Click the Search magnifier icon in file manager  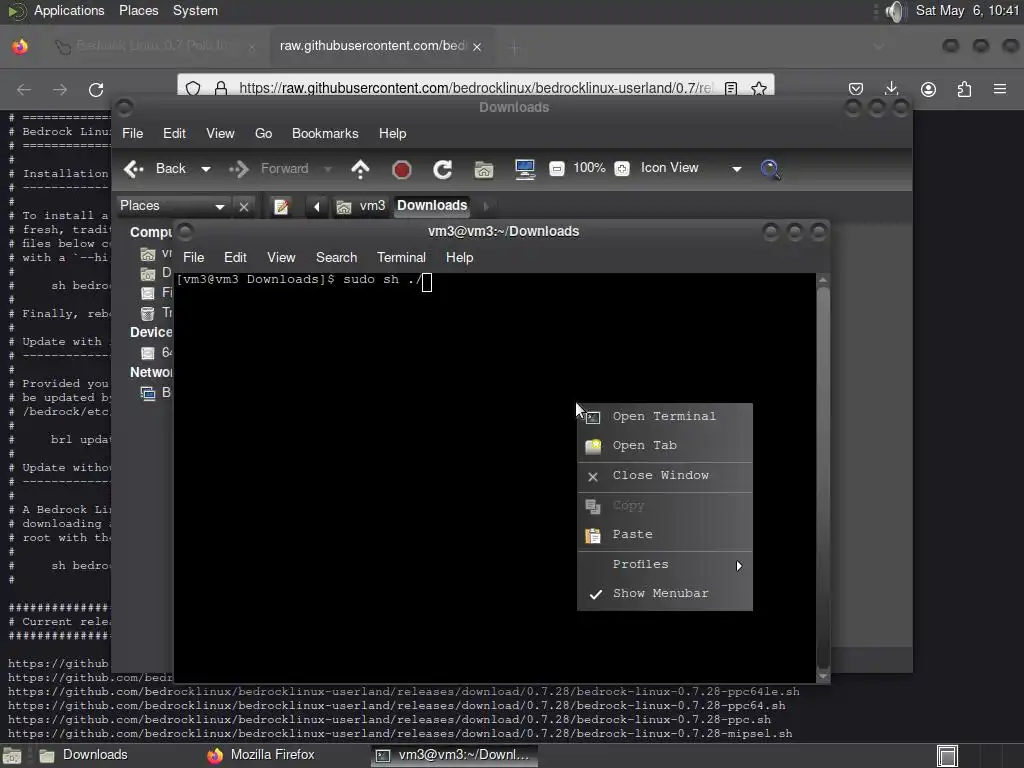(x=771, y=169)
